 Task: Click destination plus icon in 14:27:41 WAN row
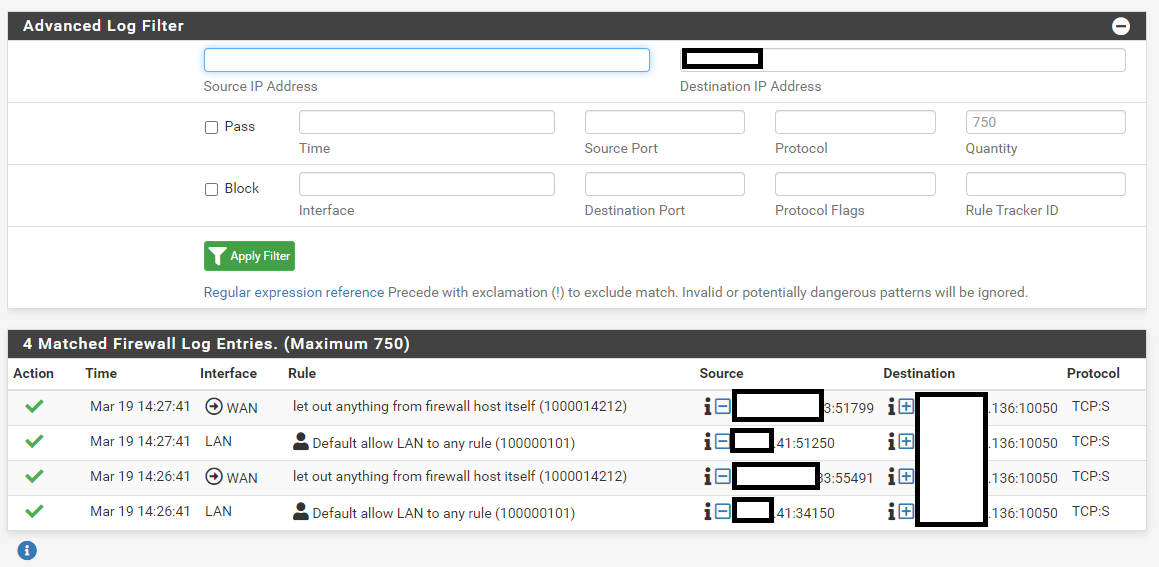[906, 407]
